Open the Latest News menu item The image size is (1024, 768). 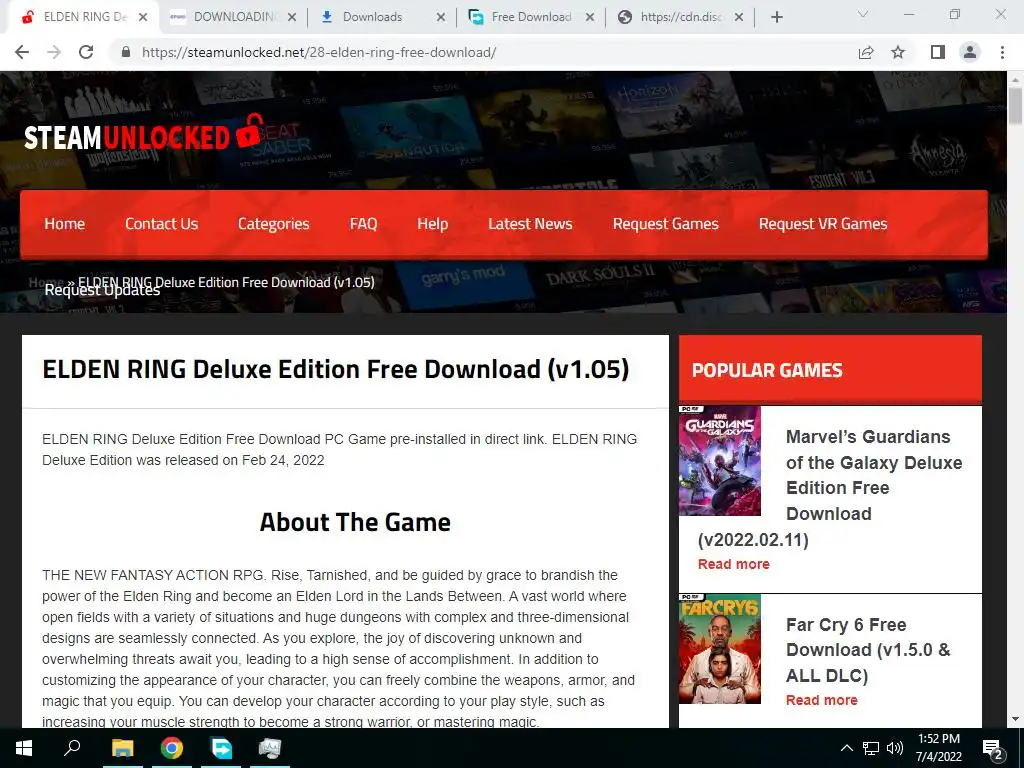coord(530,224)
